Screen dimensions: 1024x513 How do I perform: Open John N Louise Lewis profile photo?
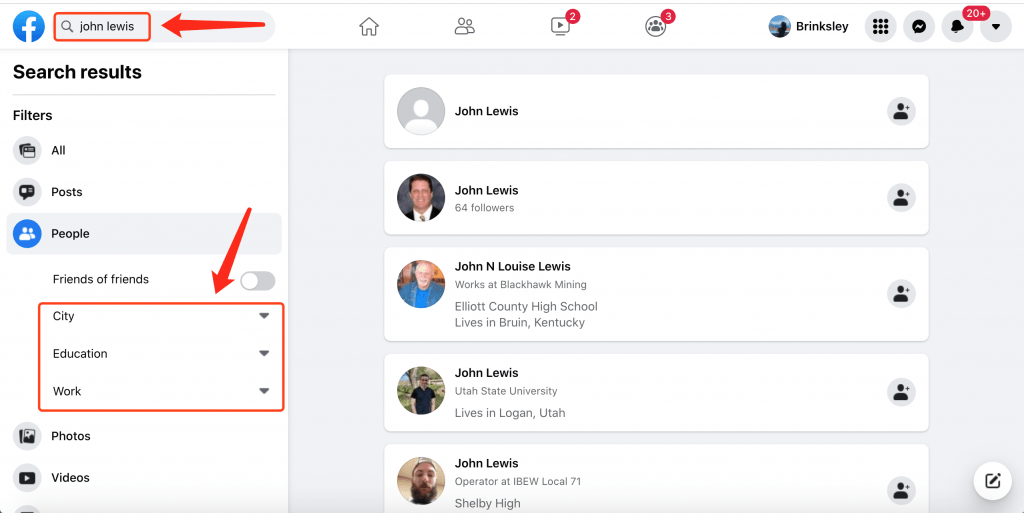point(421,284)
